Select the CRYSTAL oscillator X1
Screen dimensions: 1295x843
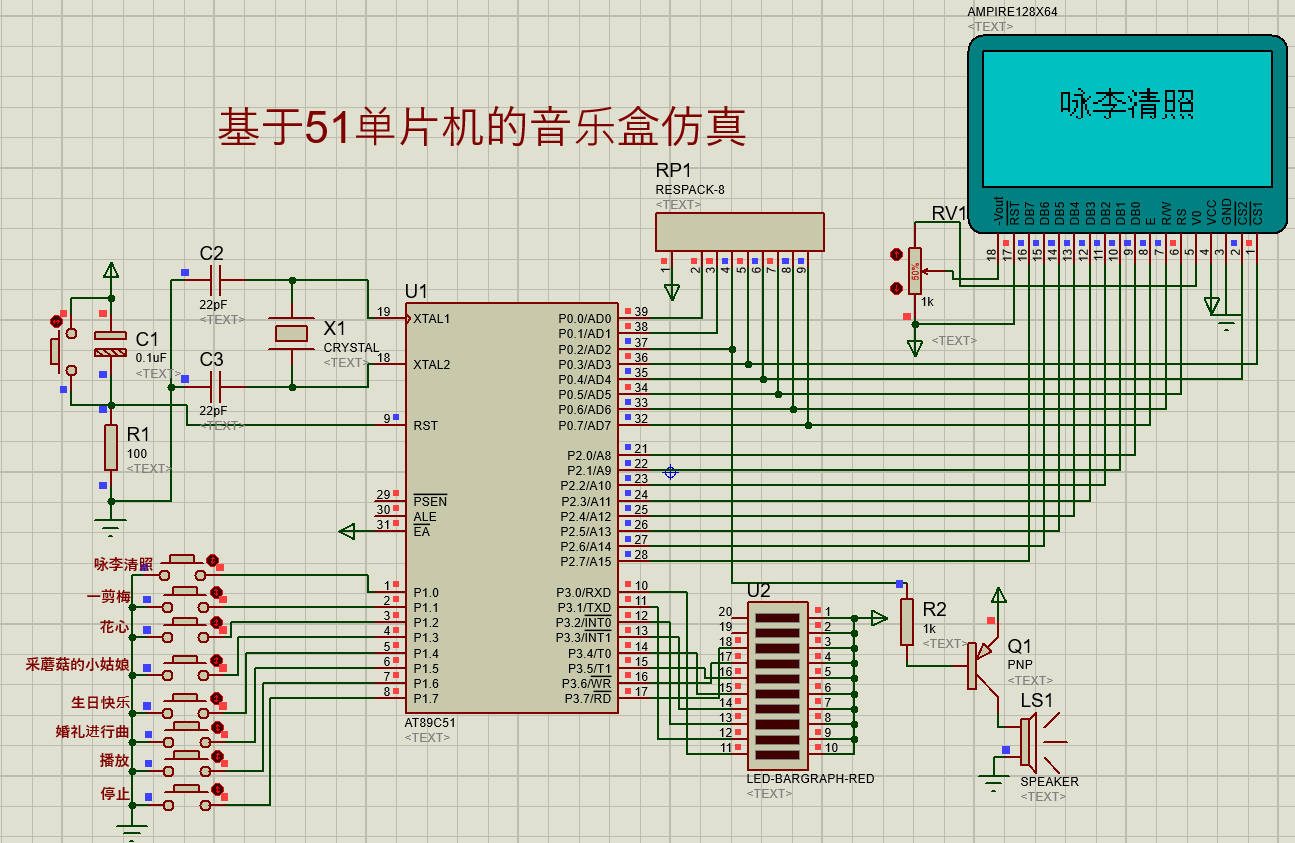click(x=290, y=333)
